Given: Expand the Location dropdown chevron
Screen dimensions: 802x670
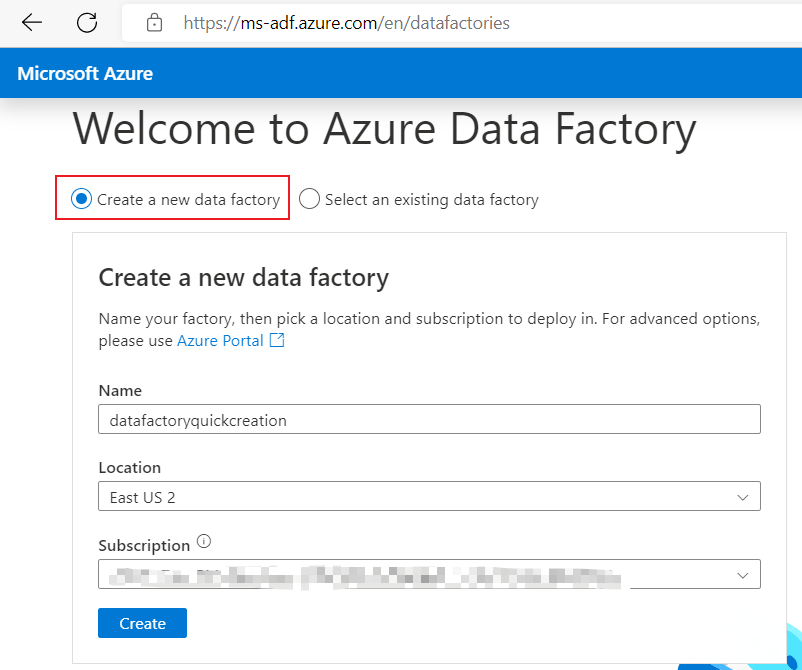Looking at the screenshot, I should [x=742, y=497].
